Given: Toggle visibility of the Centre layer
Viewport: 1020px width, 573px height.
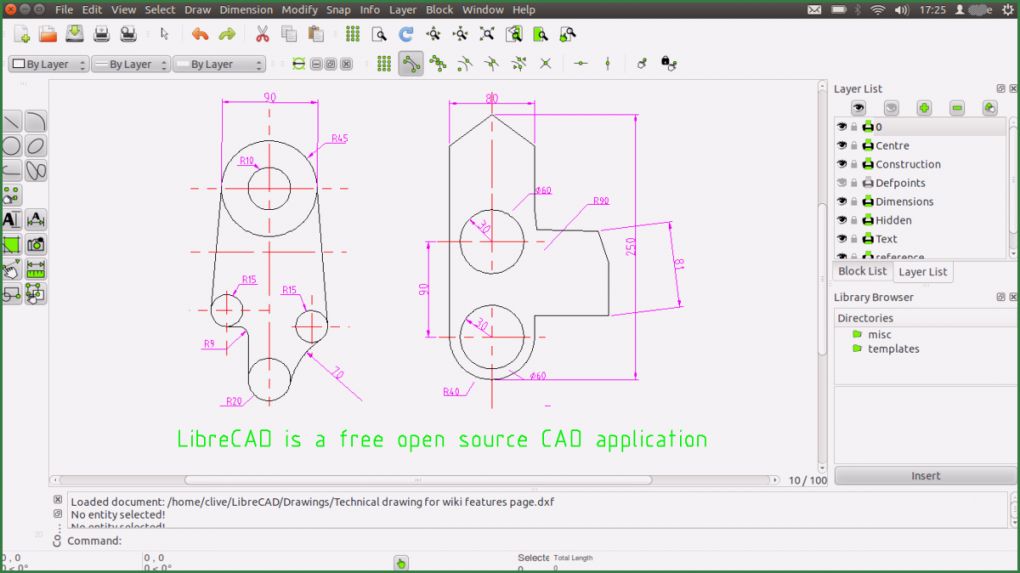Looking at the screenshot, I should click(x=842, y=146).
